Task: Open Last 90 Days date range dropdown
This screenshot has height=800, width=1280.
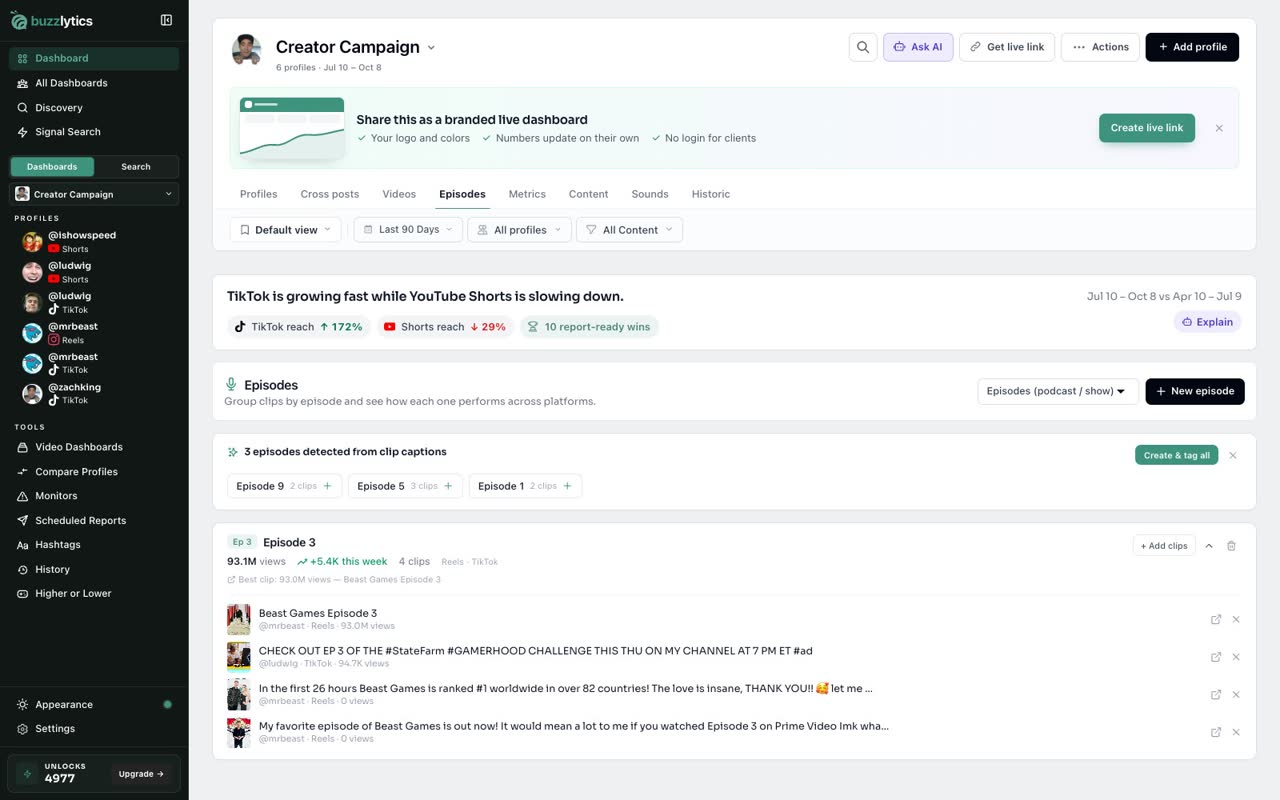Action: click(408, 230)
